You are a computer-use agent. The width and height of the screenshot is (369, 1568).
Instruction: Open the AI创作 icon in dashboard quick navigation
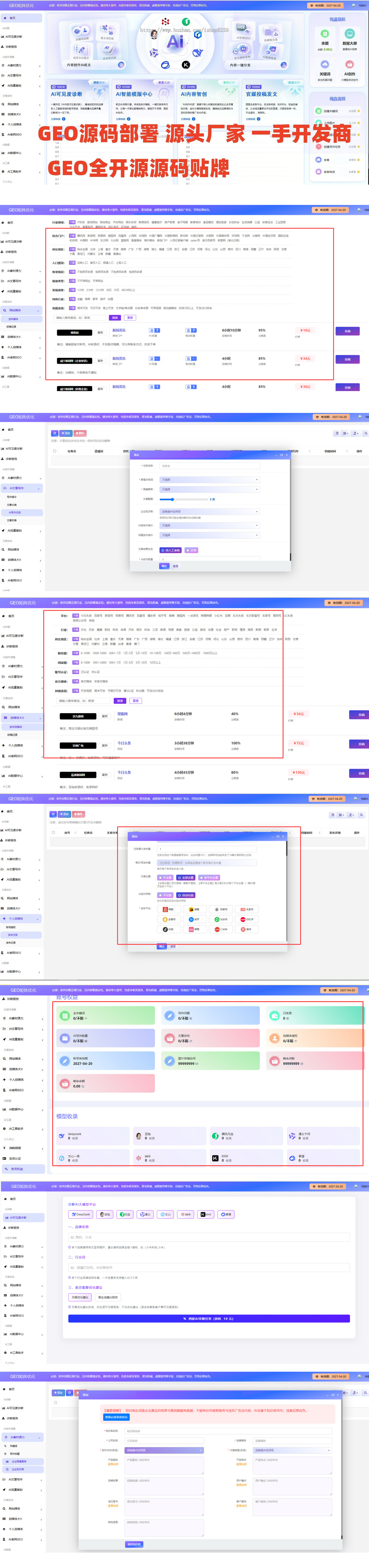click(x=350, y=65)
